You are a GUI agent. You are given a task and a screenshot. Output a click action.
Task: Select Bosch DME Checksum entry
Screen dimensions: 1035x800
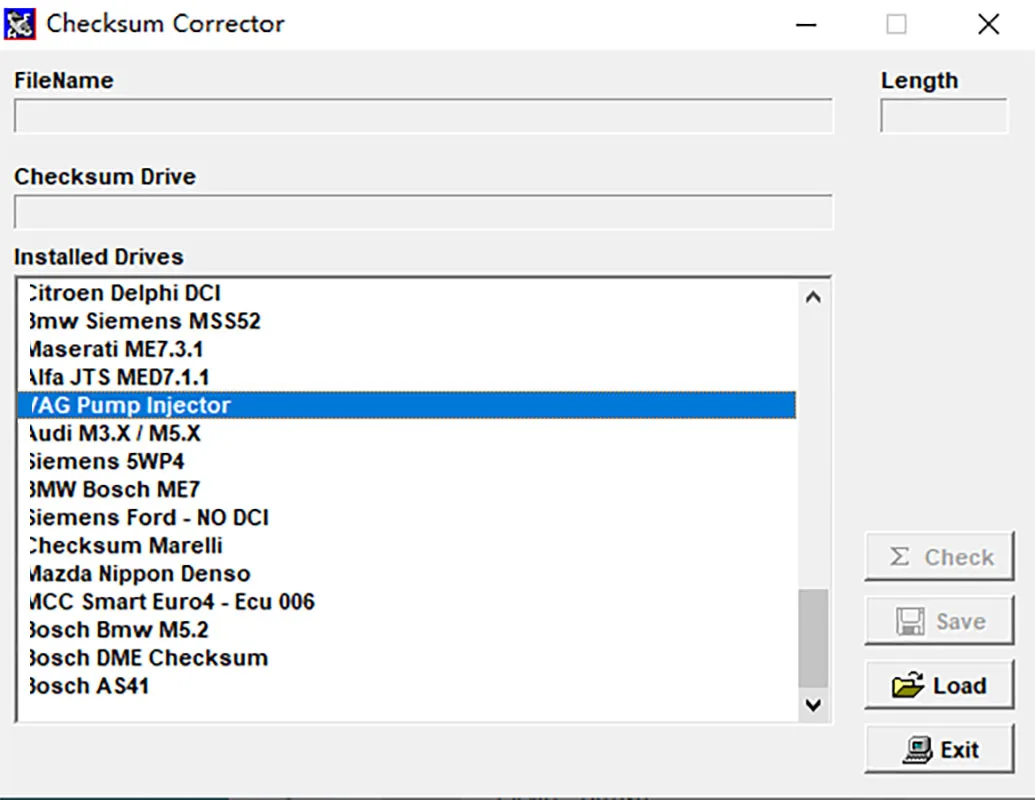click(407, 657)
